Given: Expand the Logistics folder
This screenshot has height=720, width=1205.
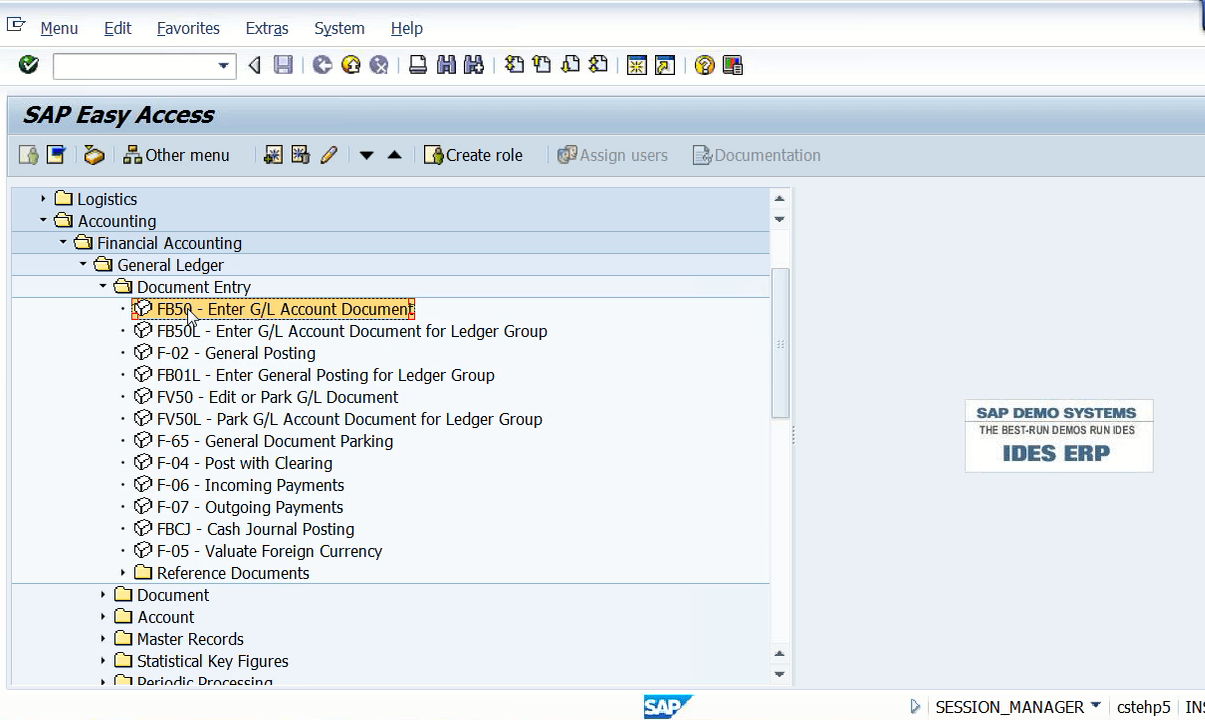Looking at the screenshot, I should pos(43,199).
